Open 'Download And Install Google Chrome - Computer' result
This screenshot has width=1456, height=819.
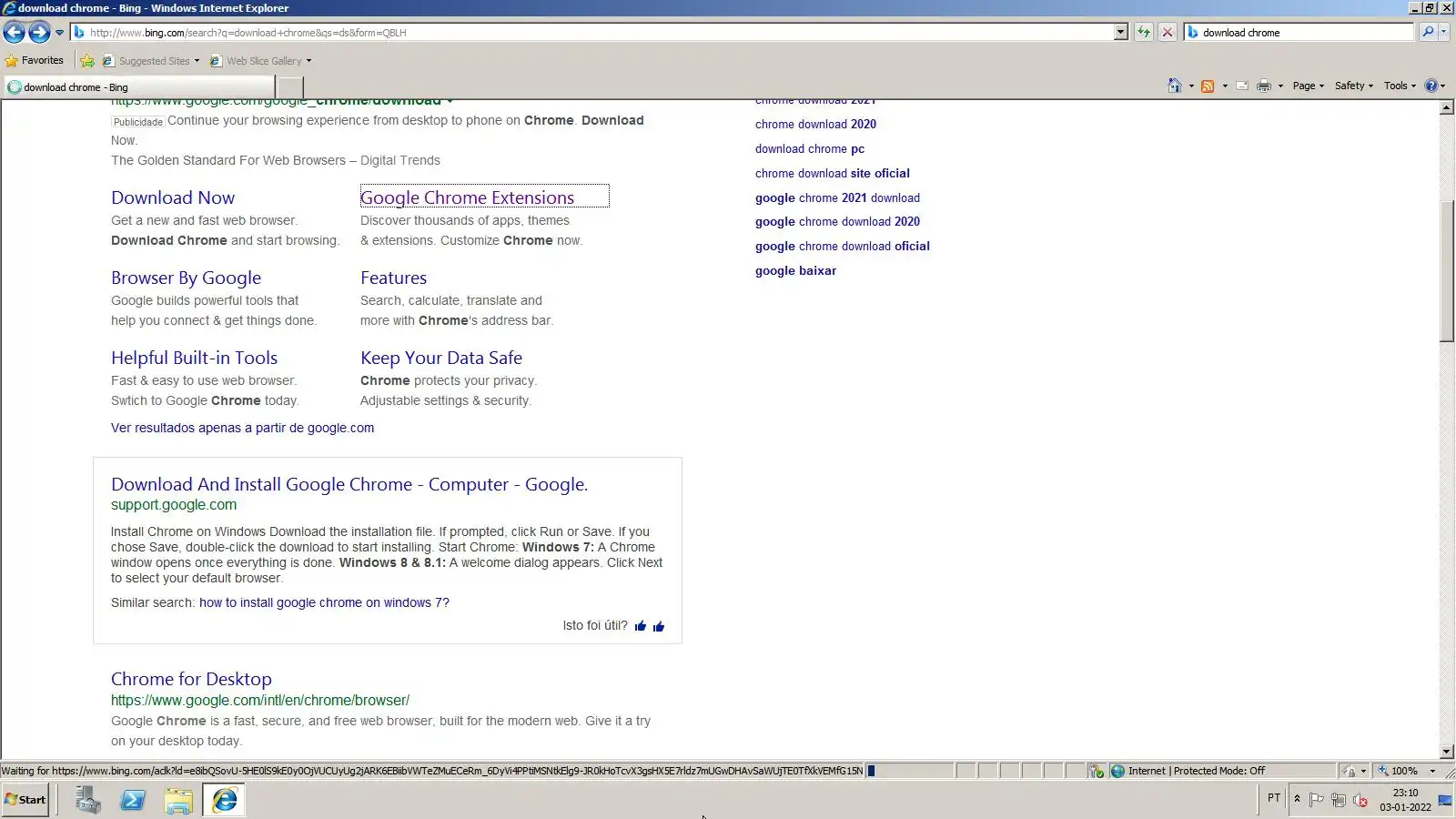(349, 484)
